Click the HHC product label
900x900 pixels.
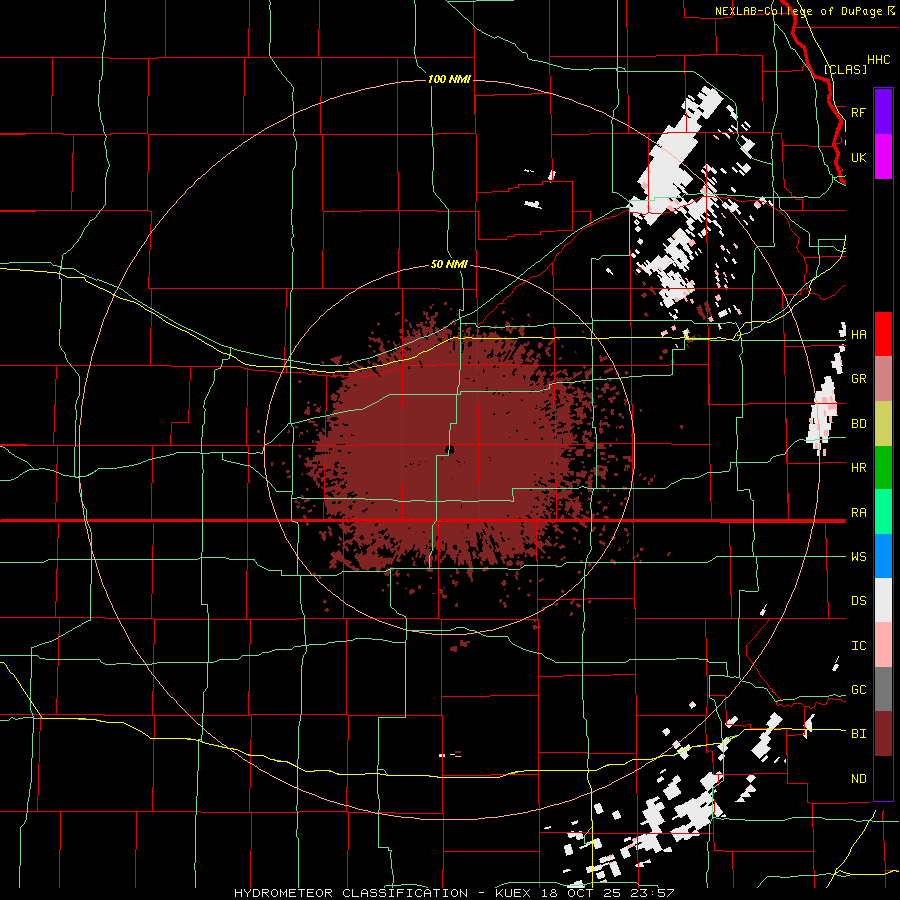pyautogui.click(x=878, y=60)
